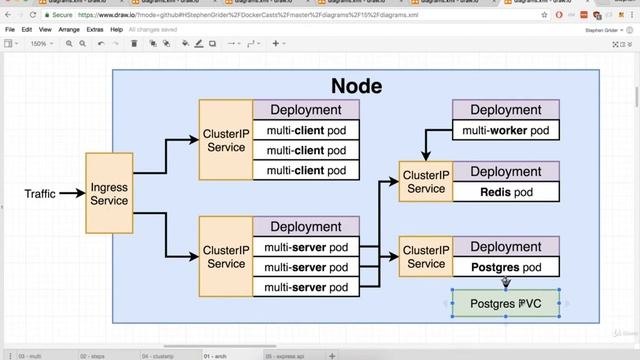Click the zoom out magnifier icon
The height and width of the screenshot is (360, 640).
coord(82,43)
